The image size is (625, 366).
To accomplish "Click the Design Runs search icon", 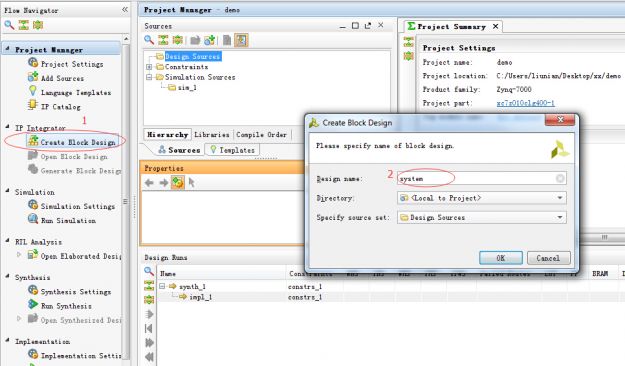I will pos(149,271).
